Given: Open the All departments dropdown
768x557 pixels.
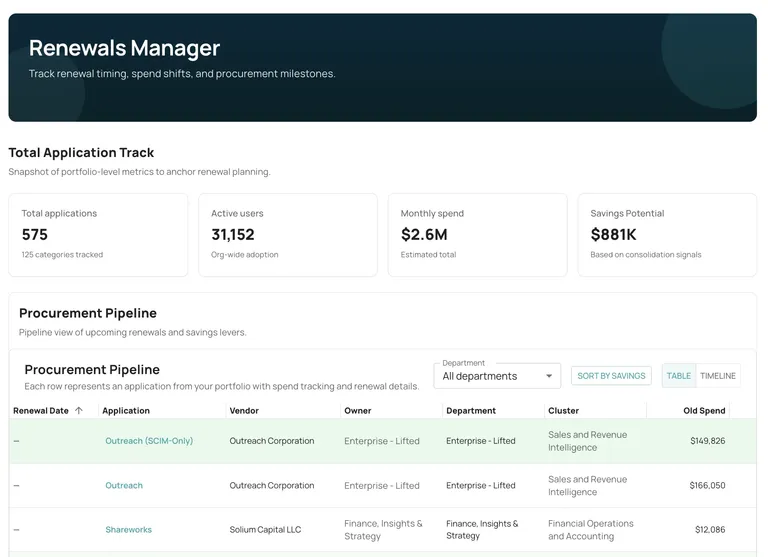Looking at the screenshot, I should click(497, 376).
